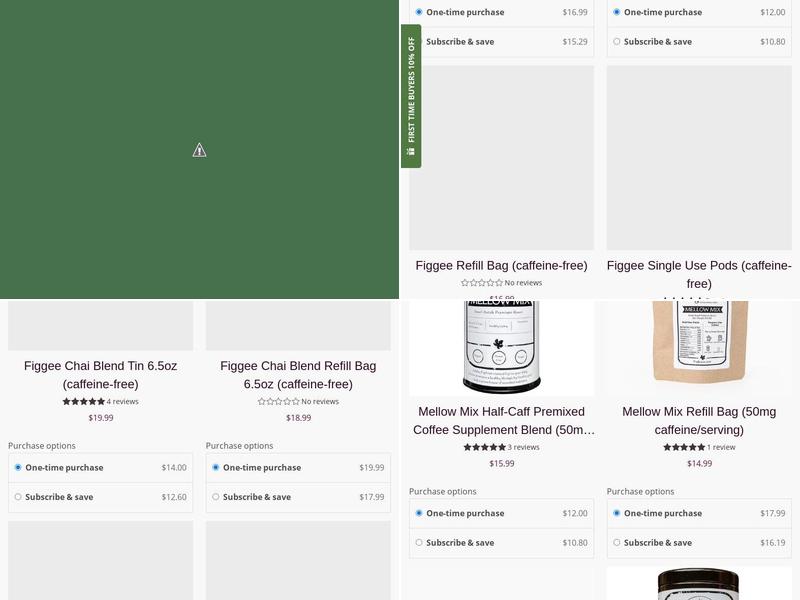Image resolution: width=800 pixels, height=600 pixels.
Task: Click the dark-lidded jar product image
Action: pyautogui.click(x=699, y=584)
